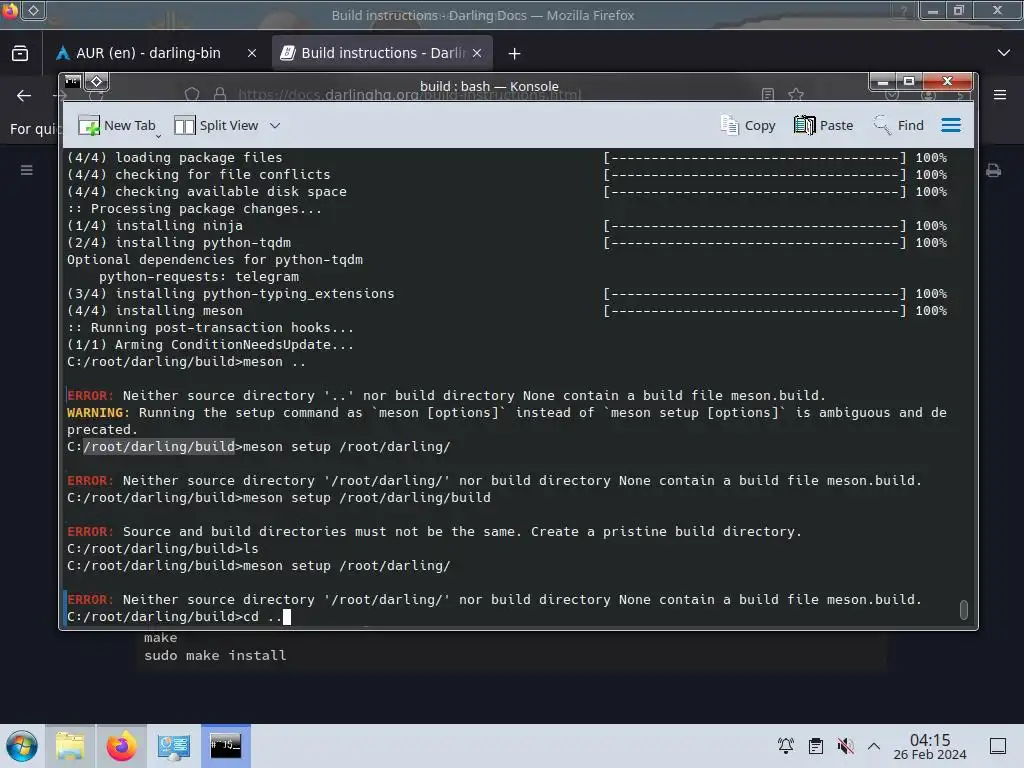The width and height of the screenshot is (1024, 768).
Task: Click the 'C:/root/darling/build>ls' line
Action: point(163,549)
